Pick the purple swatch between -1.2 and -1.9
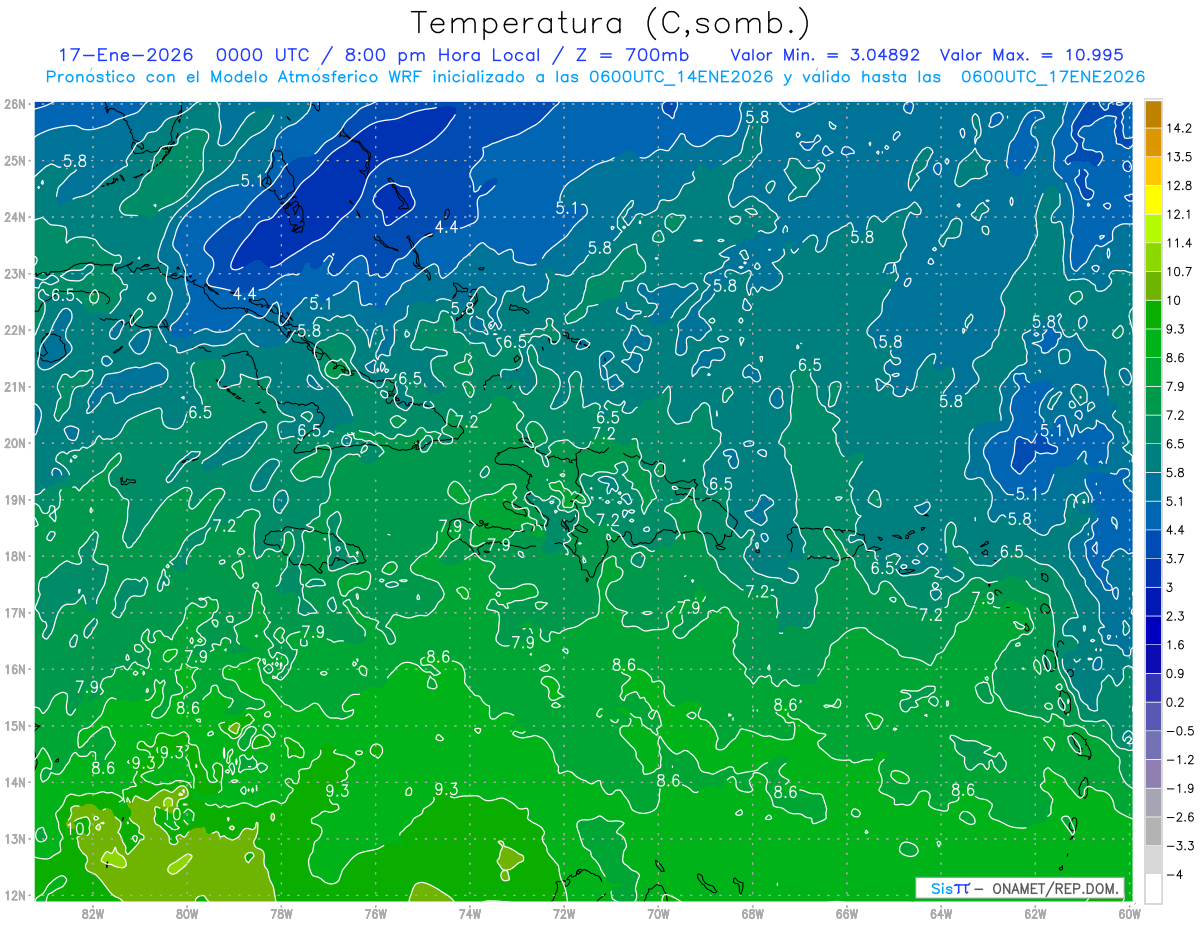Image resolution: width=1200 pixels, height=927 pixels. coord(1153,774)
